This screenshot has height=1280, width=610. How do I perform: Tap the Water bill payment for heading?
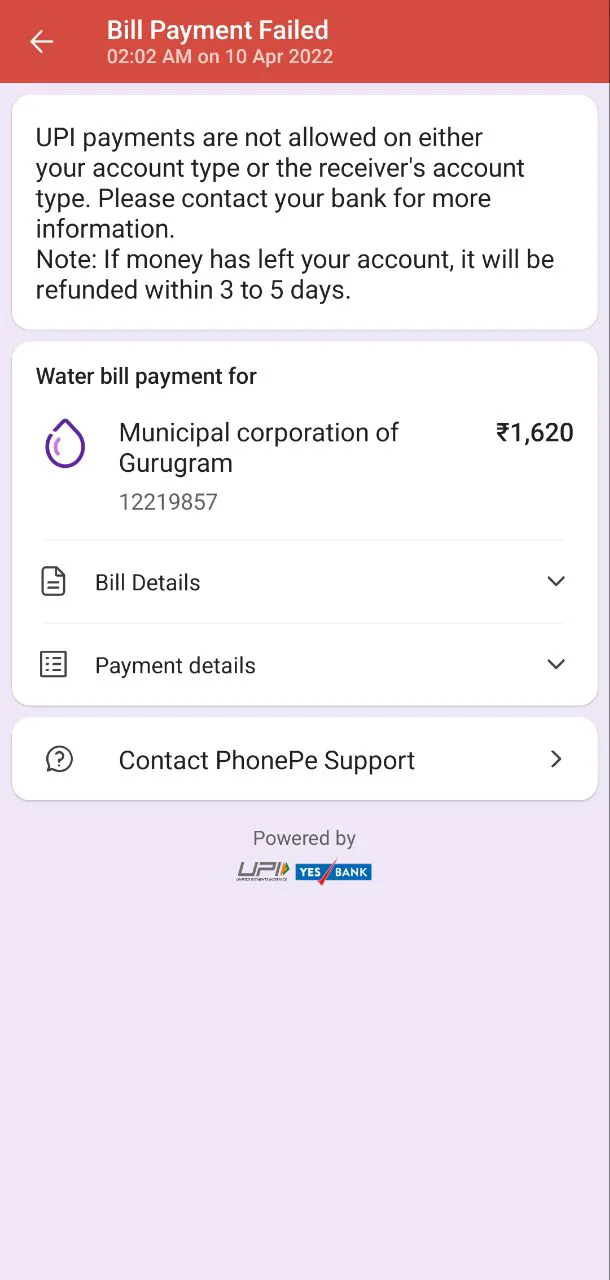click(x=146, y=377)
